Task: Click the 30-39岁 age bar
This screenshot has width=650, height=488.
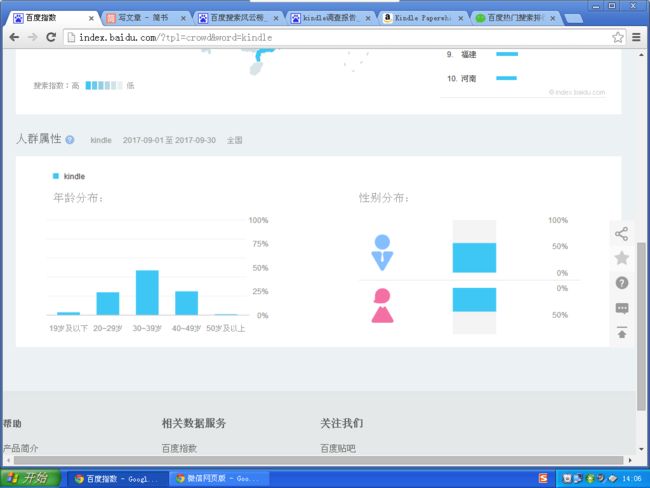Action: tap(147, 293)
